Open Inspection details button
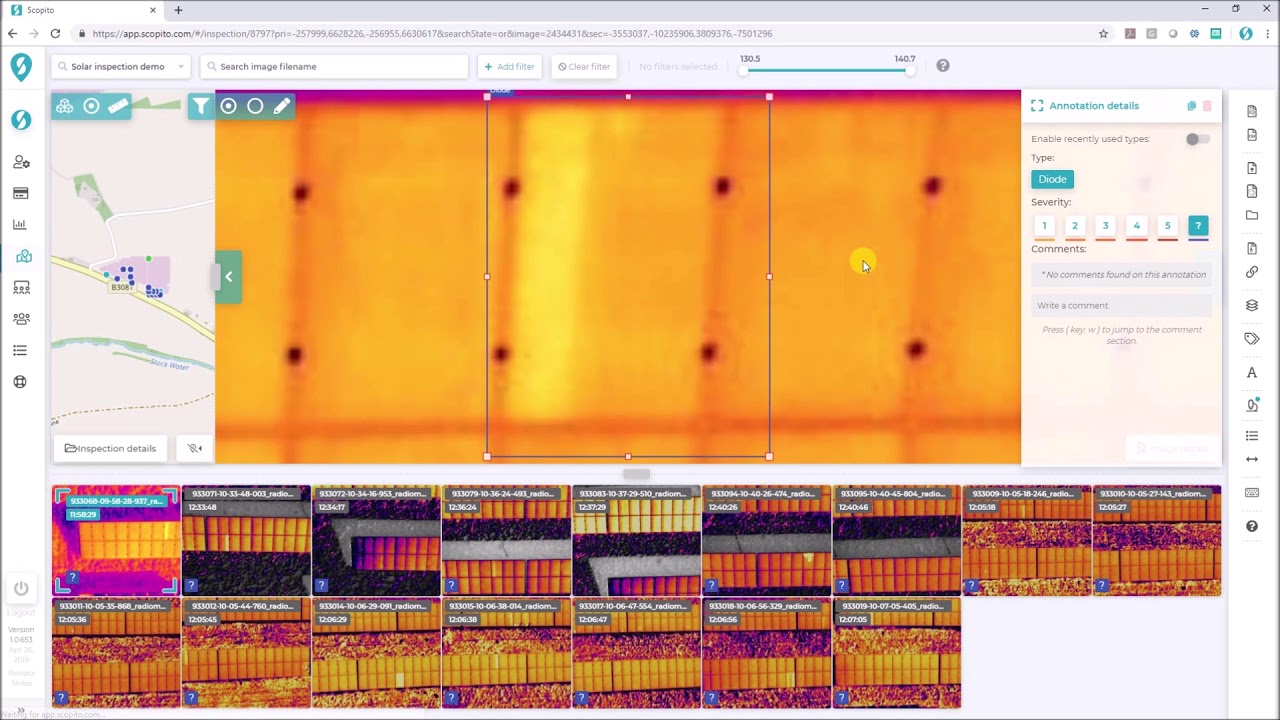The width and height of the screenshot is (1280, 720). click(x=110, y=449)
